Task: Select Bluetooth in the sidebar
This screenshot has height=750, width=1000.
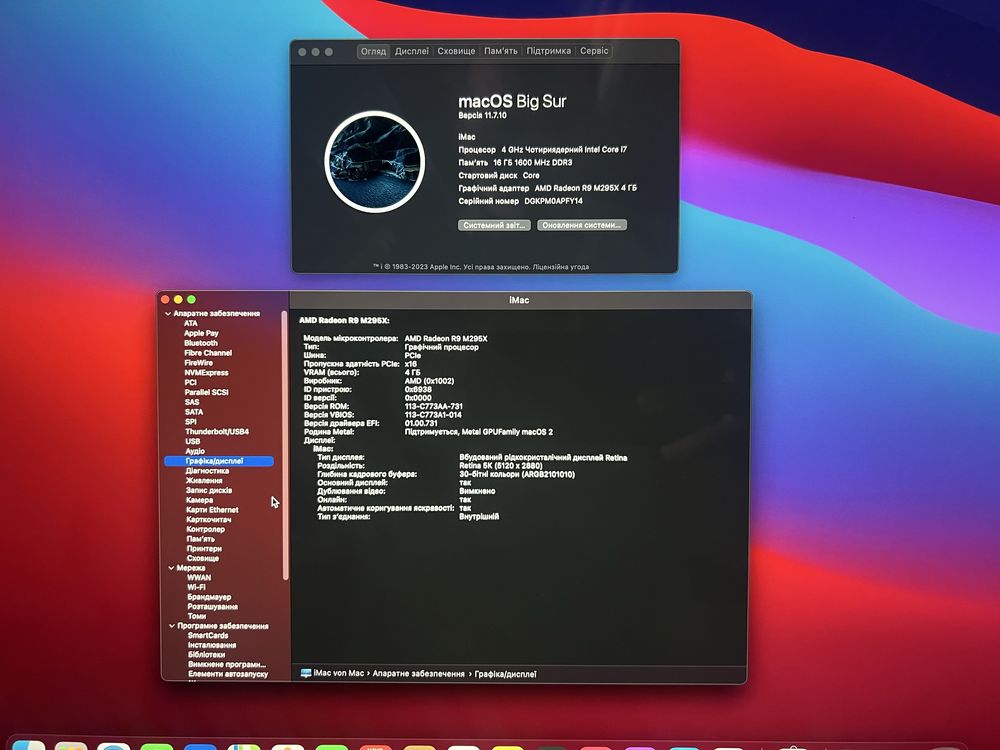Action: (201, 343)
